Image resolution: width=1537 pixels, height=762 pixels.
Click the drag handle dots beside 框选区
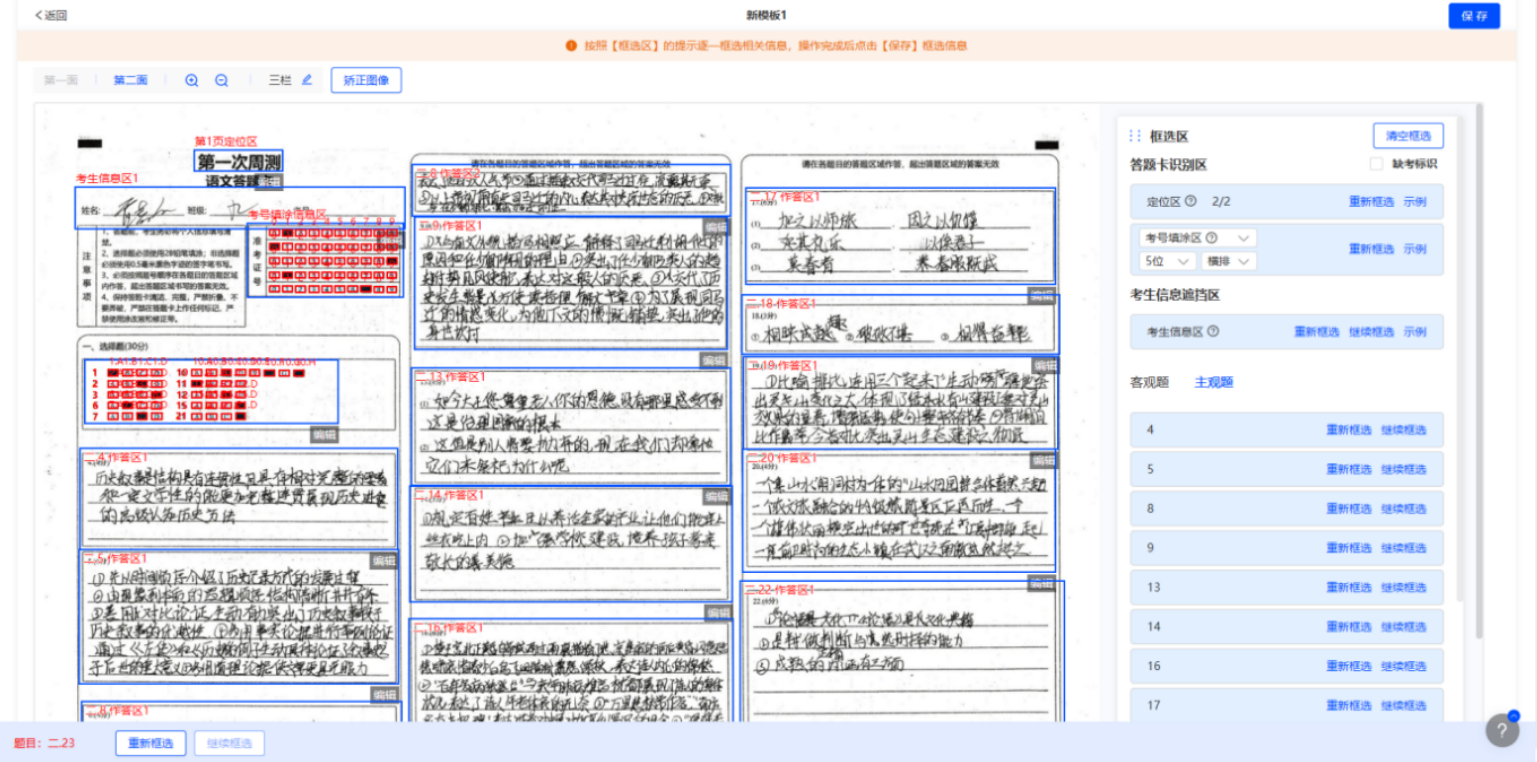[x=1135, y=136]
